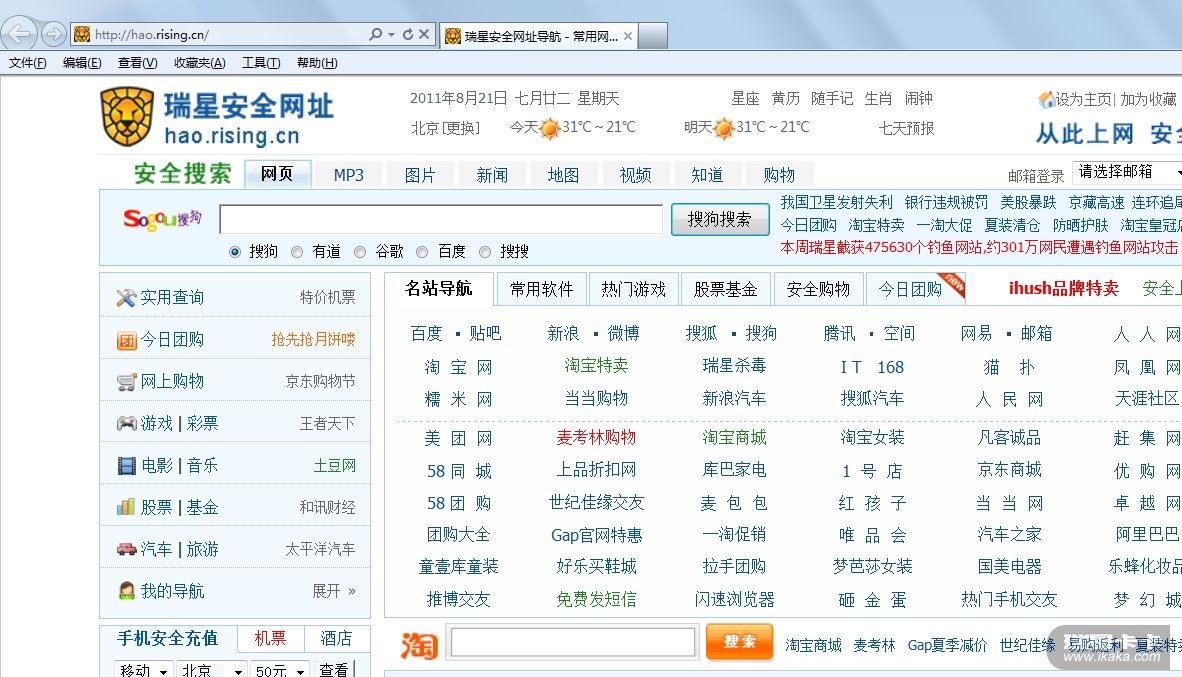Click the 北京 [更换] city link
This screenshot has height=677, width=1182.
pyautogui.click(x=446, y=128)
